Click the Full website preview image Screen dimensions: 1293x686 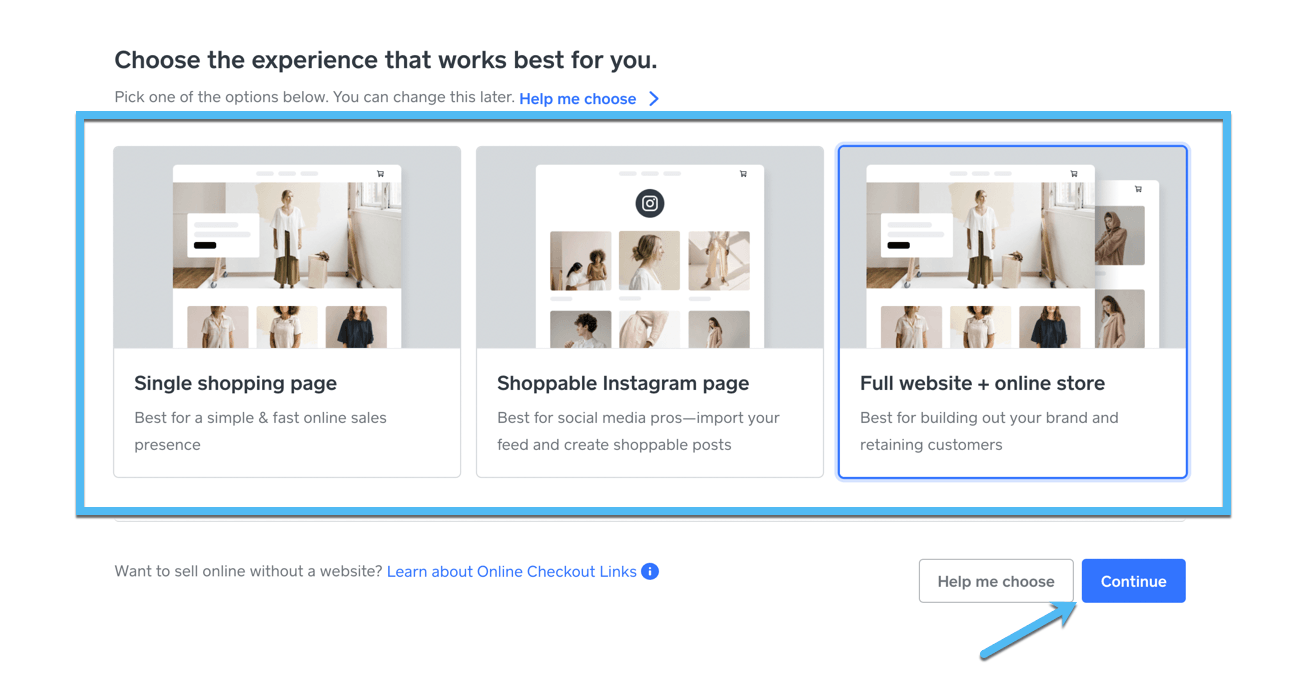click(1013, 248)
